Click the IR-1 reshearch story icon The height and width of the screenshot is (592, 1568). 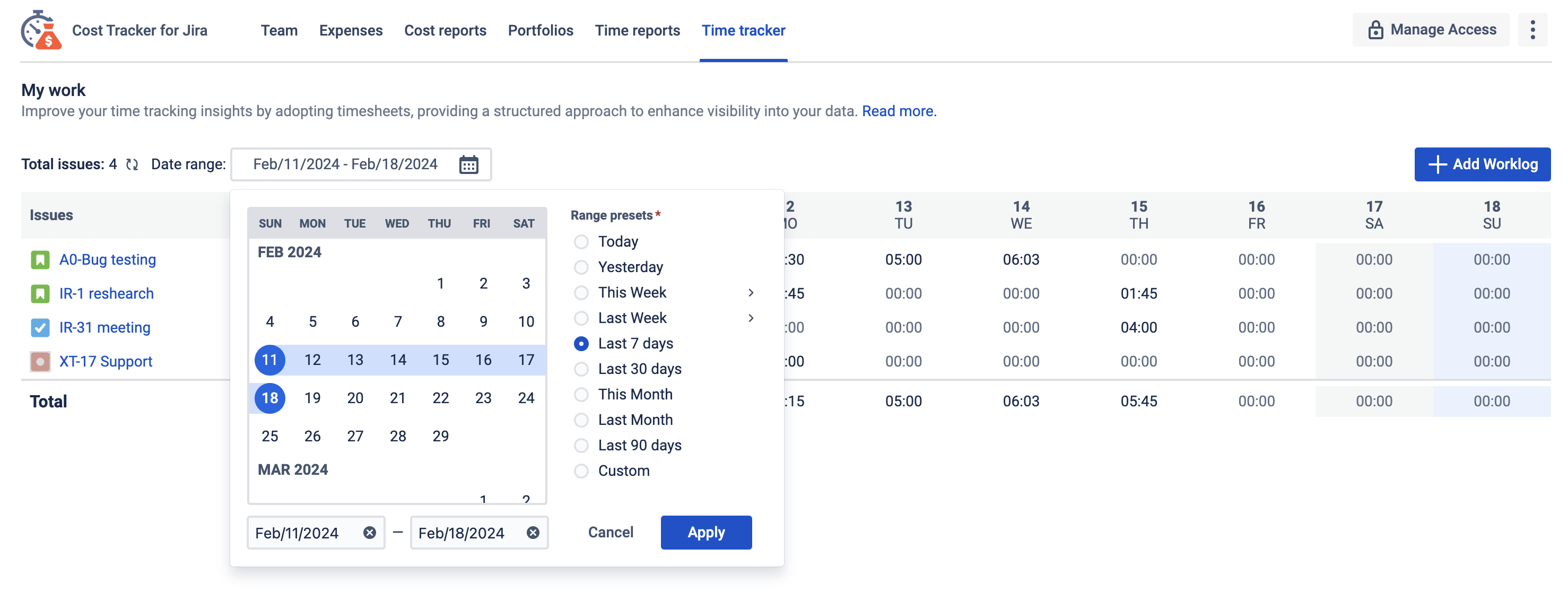click(40, 294)
